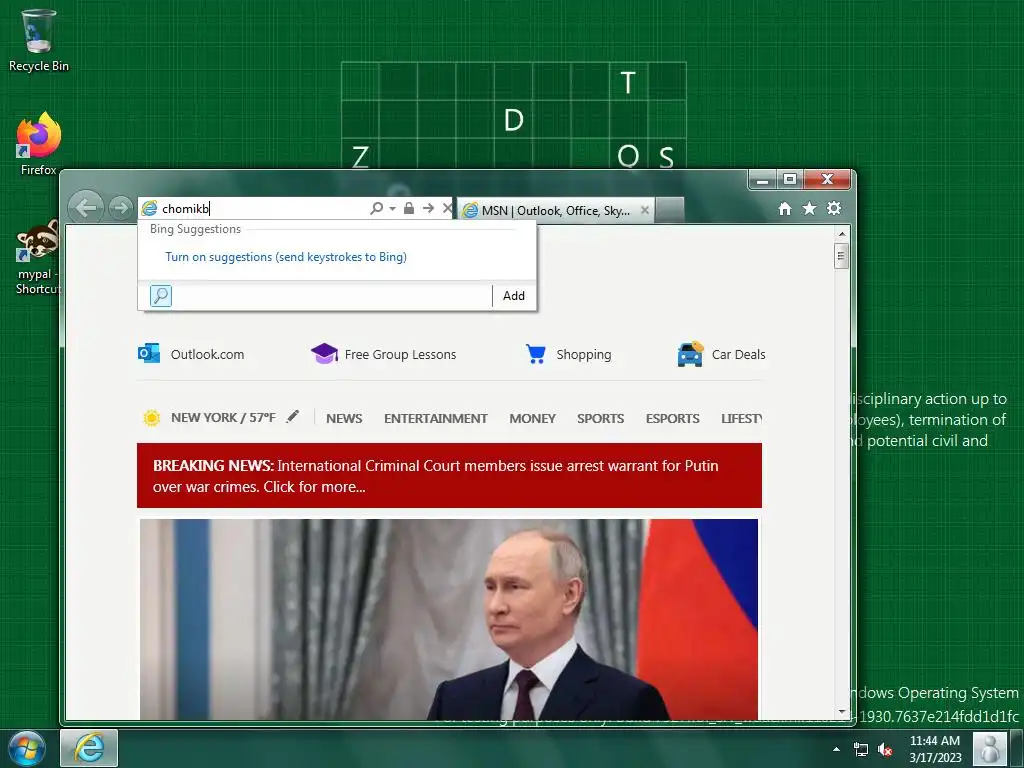Click the muted volume tray icon
The height and width of the screenshot is (768, 1024).
(885, 750)
